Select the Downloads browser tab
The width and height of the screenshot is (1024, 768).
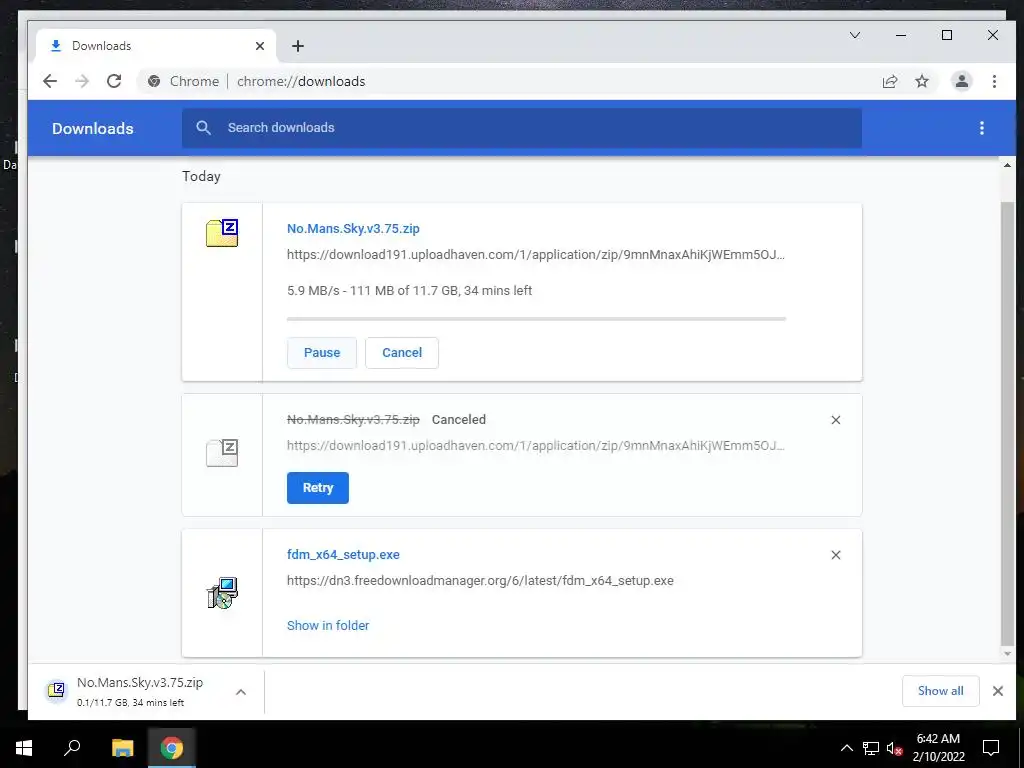click(x=155, y=46)
